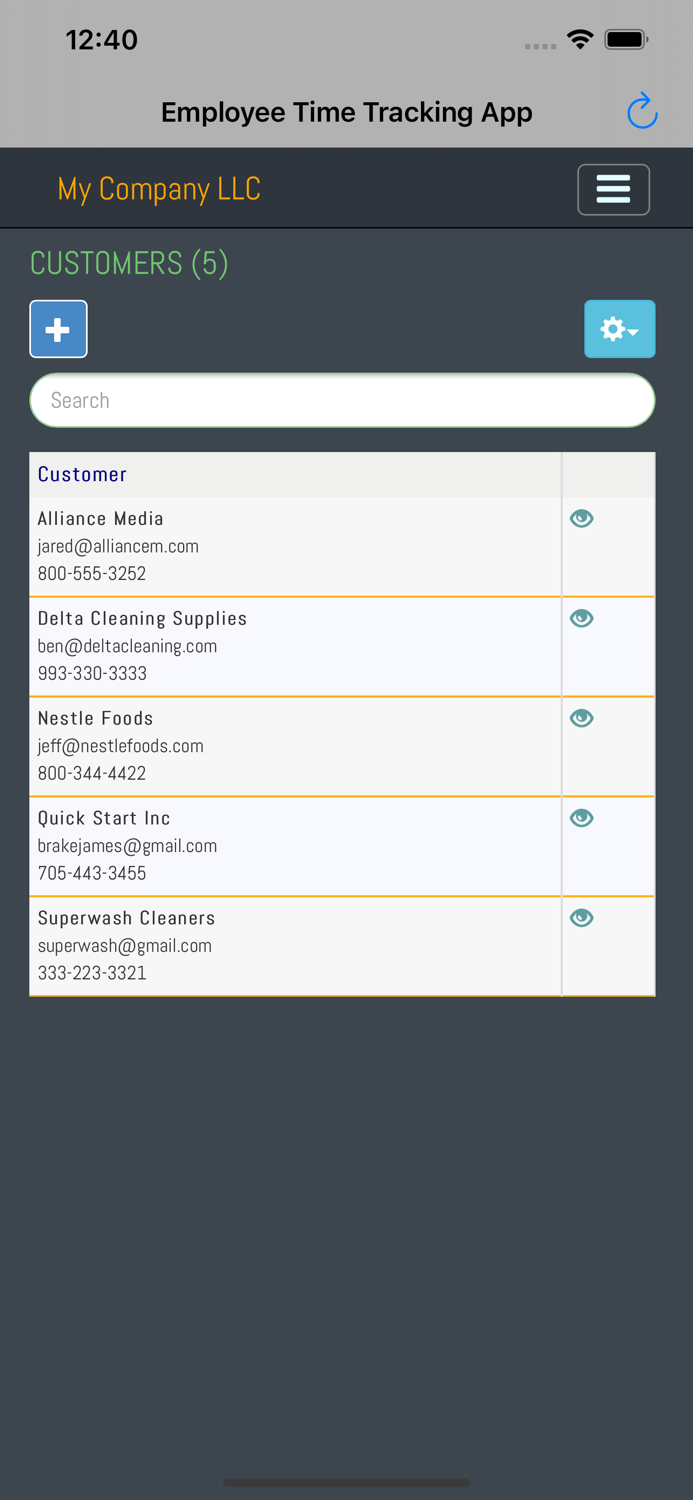Tap the blue plus icon to add customer
The image size is (693, 1500).
pos(58,329)
